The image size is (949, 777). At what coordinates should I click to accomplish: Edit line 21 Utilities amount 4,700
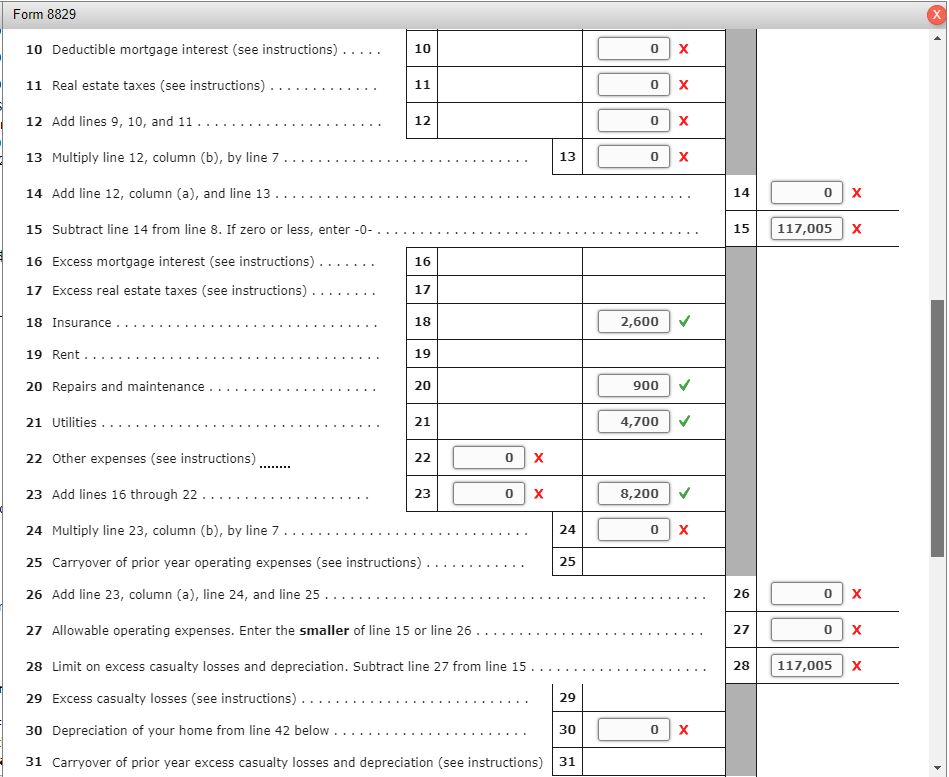(x=634, y=421)
